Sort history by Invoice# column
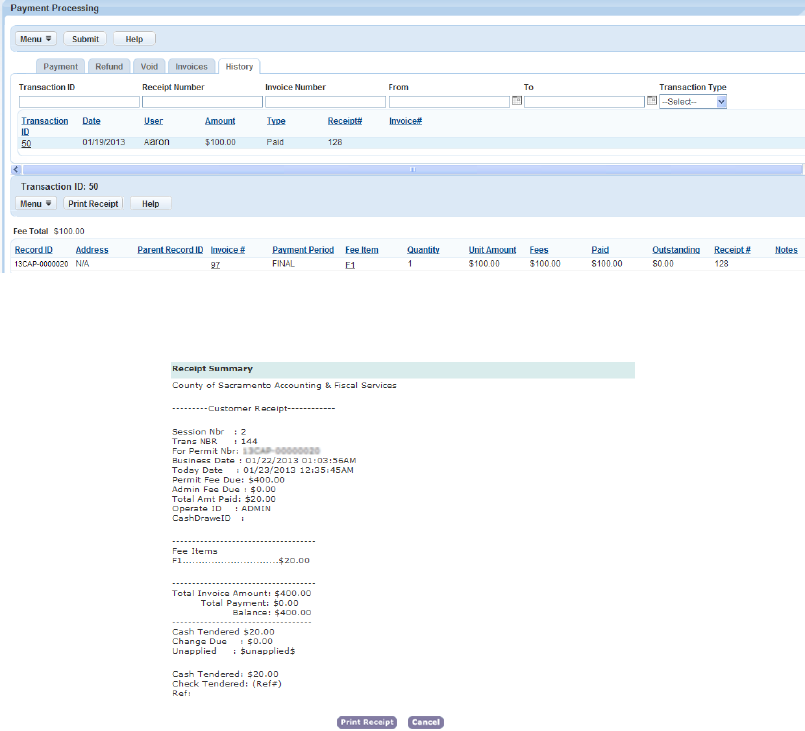 406,121
